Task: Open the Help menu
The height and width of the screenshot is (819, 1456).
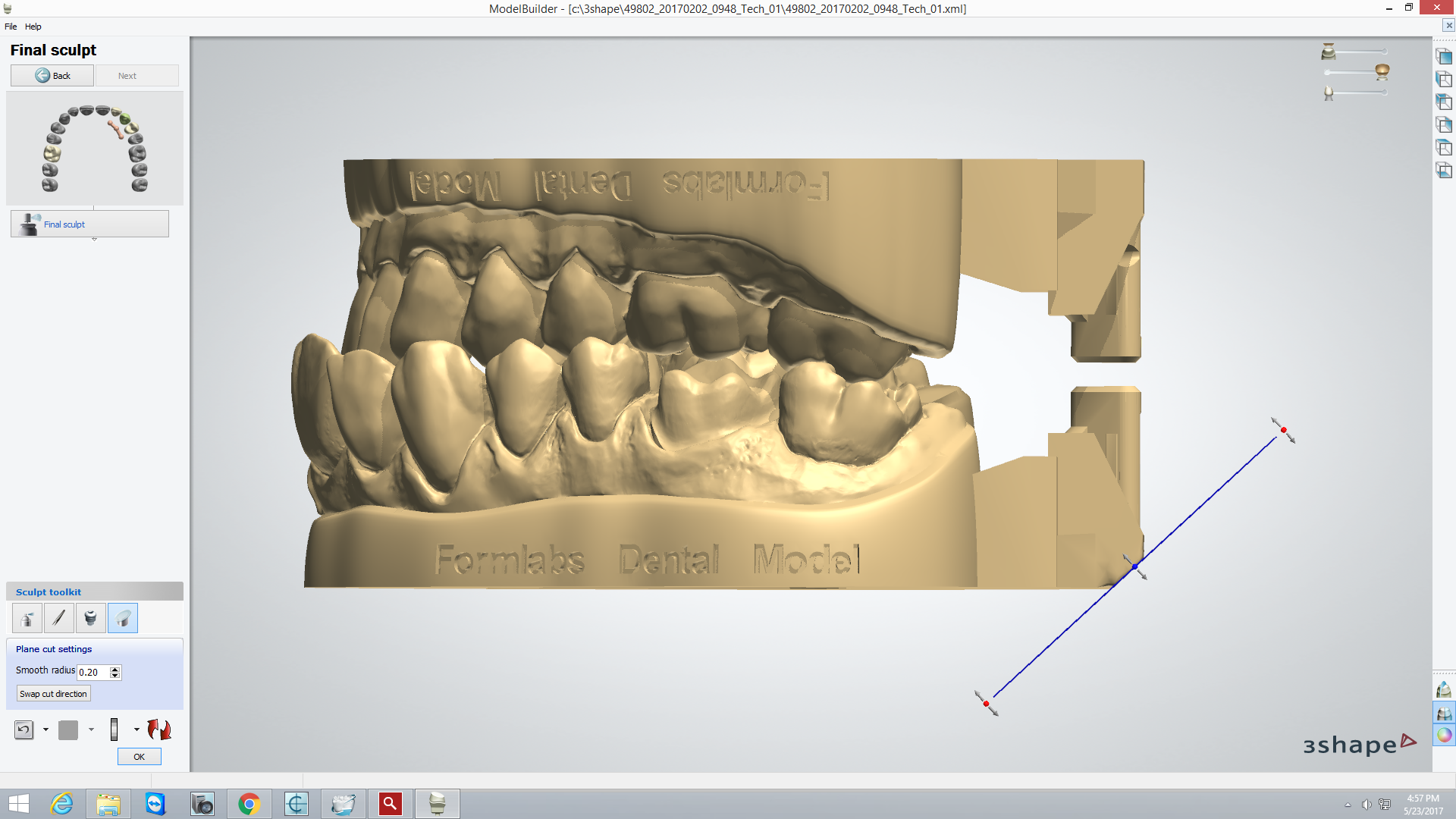Action: click(x=33, y=26)
